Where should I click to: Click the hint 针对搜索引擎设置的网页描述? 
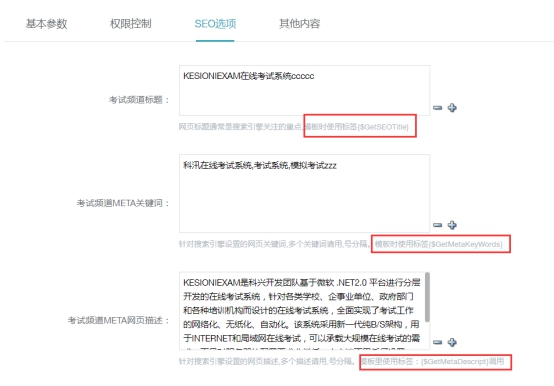[229, 361]
